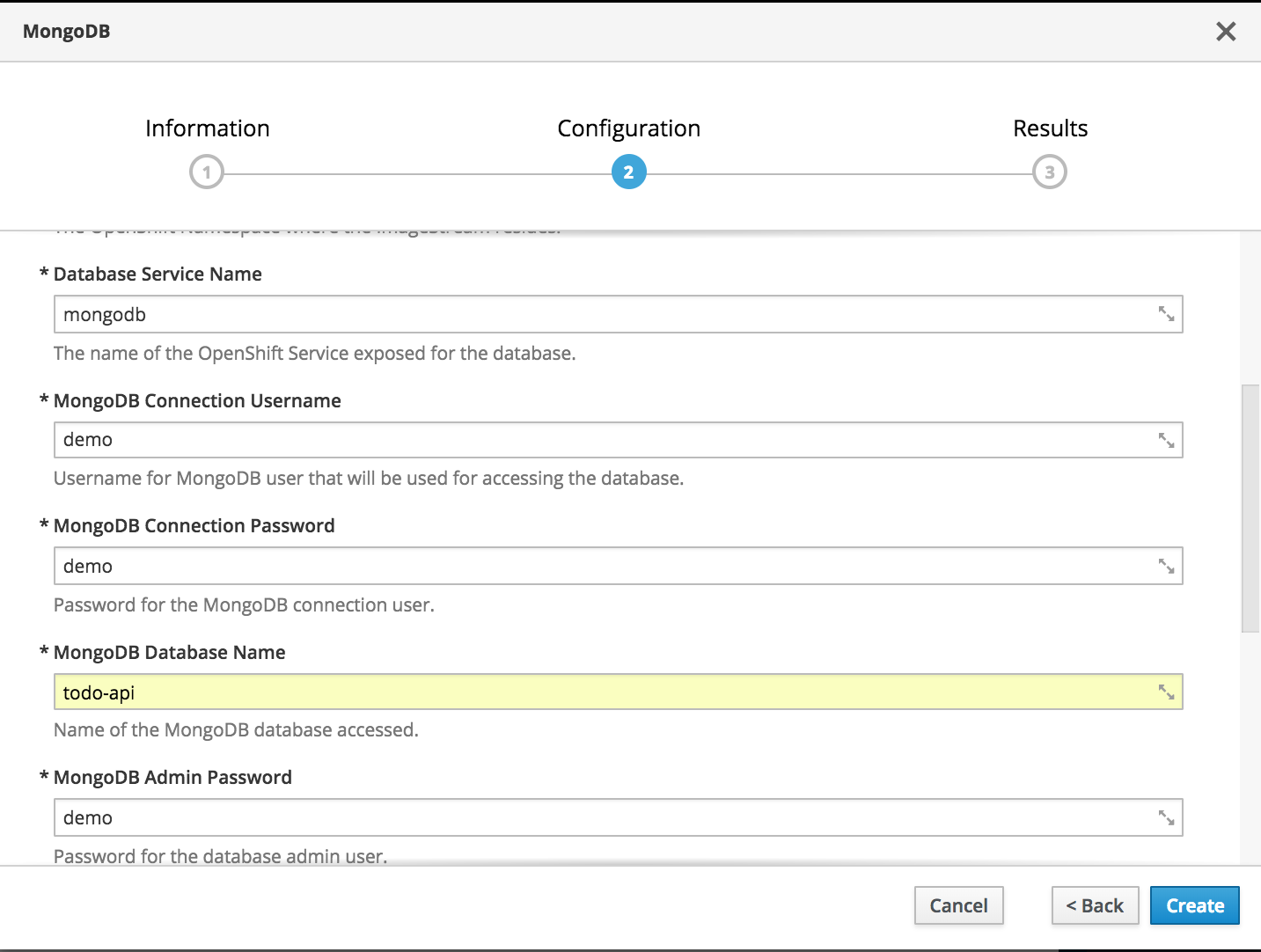Click 'Password for the database admin user.' text
This screenshot has height=952, width=1261.
[221, 856]
